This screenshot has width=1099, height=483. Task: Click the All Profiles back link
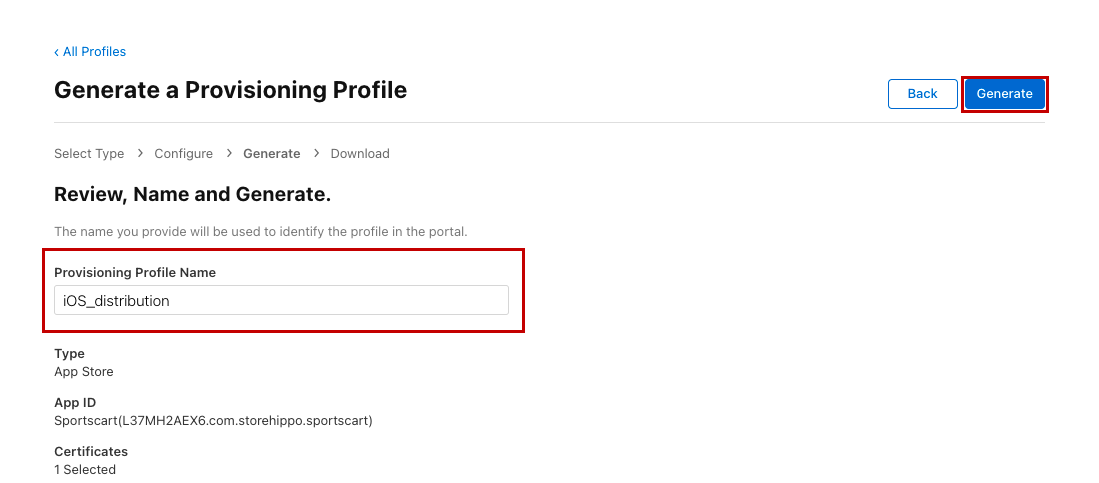point(94,52)
